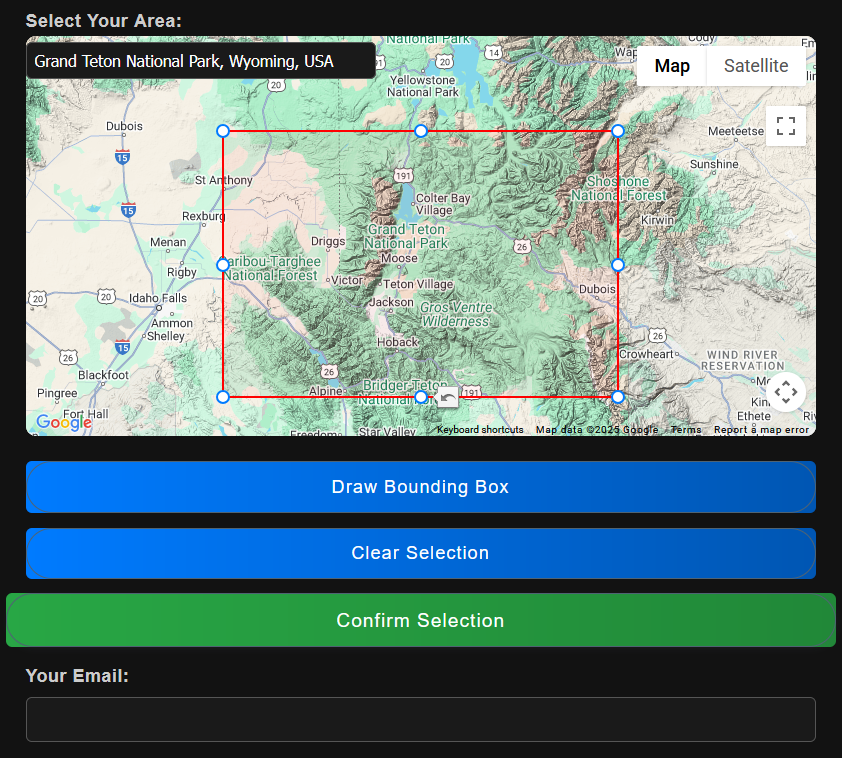Click right-edge midpoint handle of red box

(x=618, y=265)
